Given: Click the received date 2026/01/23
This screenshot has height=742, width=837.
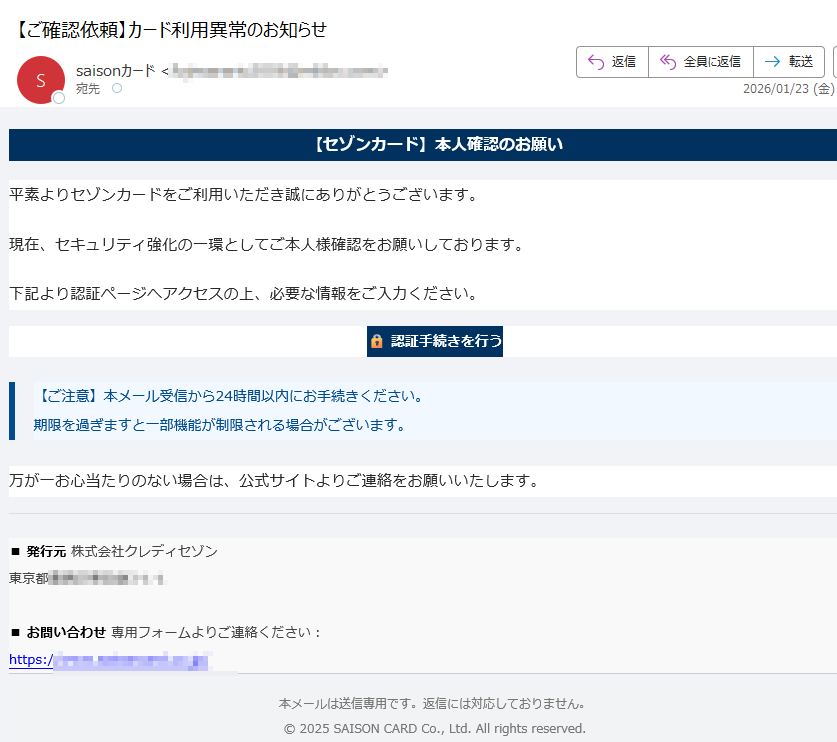Looking at the screenshot, I should point(776,89).
